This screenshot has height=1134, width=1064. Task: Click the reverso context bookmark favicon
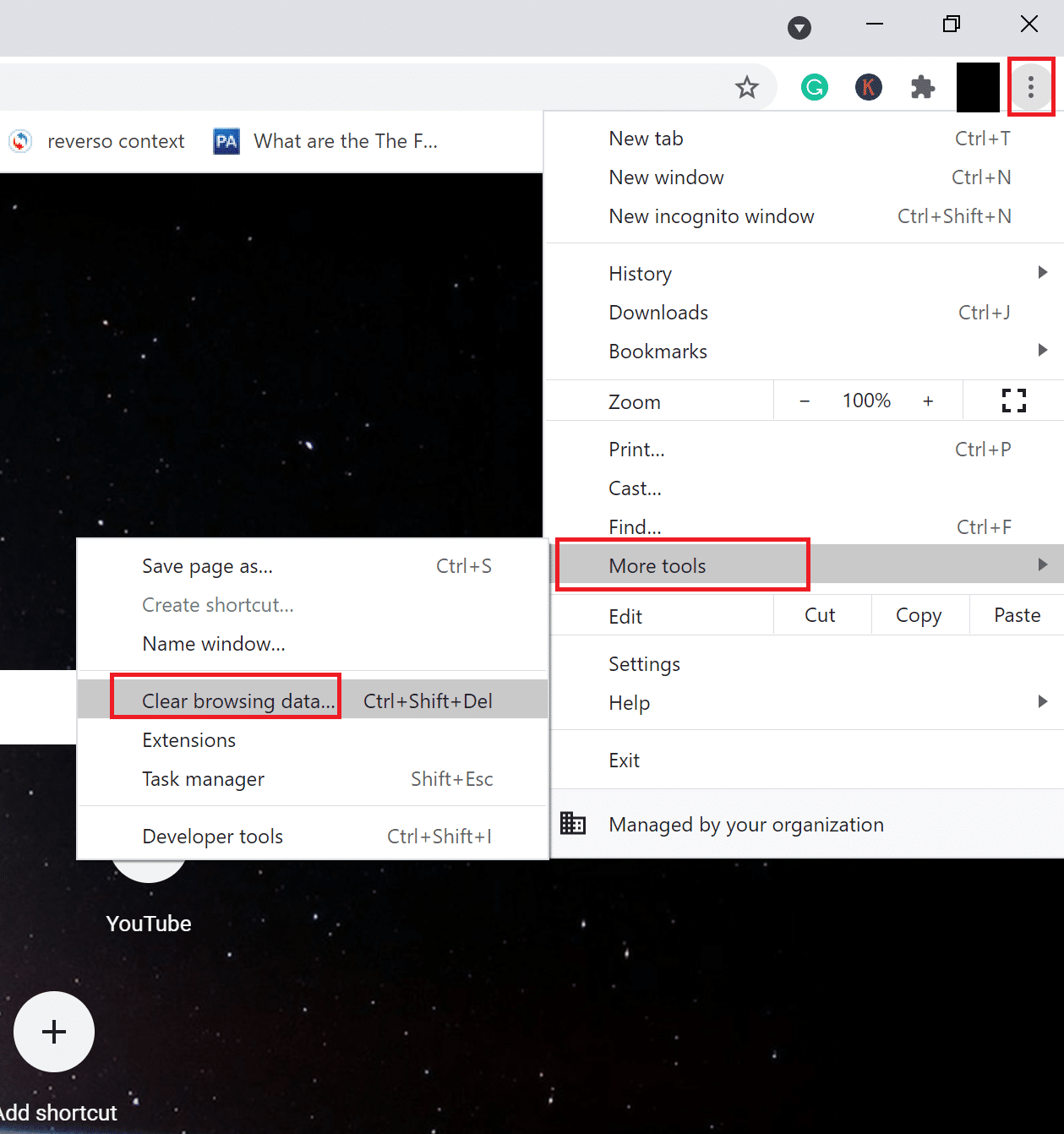pos(19,141)
